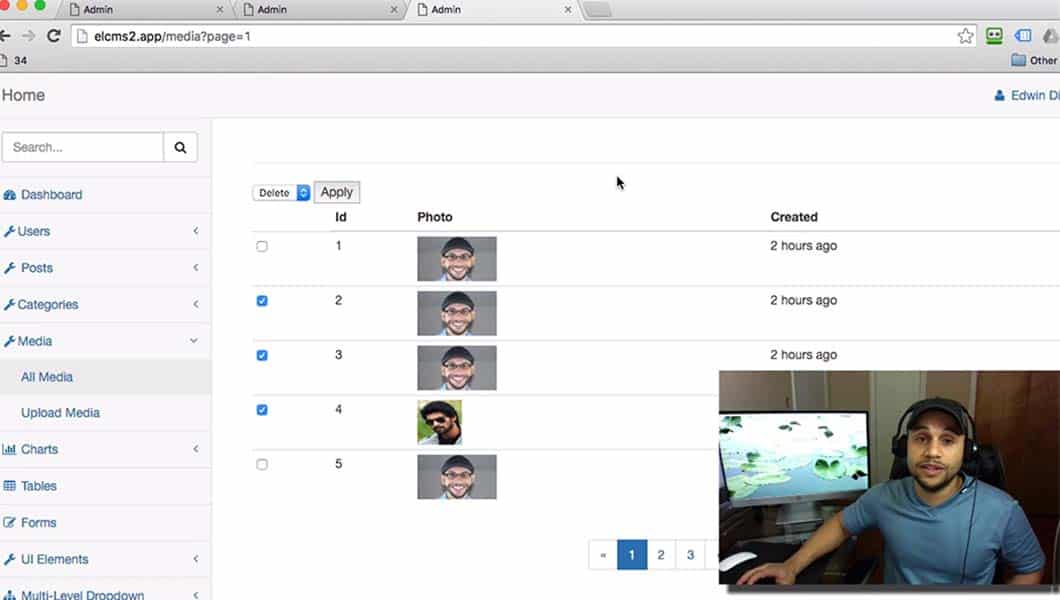Uncheck the checkbox for media row 2
The width and height of the screenshot is (1060, 600).
pyautogui.click(x=262, y=301)
